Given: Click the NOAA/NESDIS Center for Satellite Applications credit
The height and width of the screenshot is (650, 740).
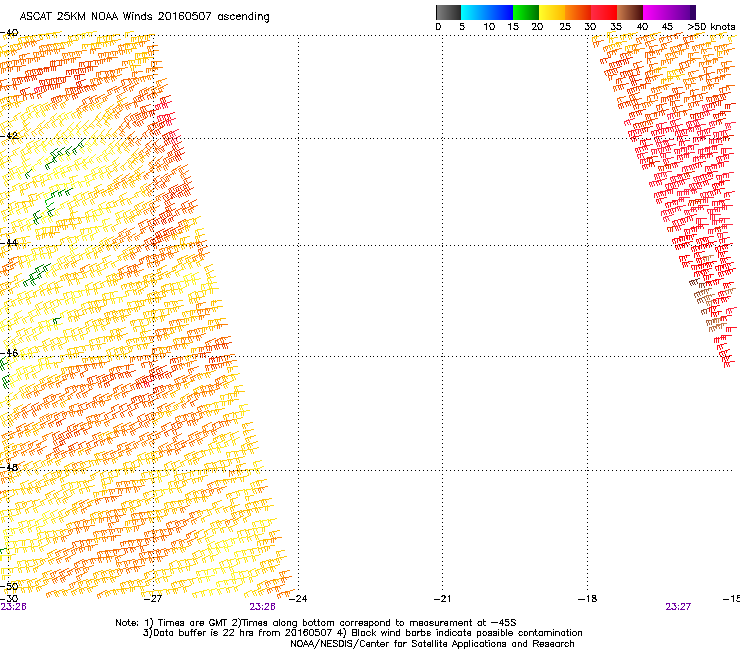Looking at the screenshot, I should point(432,644).
